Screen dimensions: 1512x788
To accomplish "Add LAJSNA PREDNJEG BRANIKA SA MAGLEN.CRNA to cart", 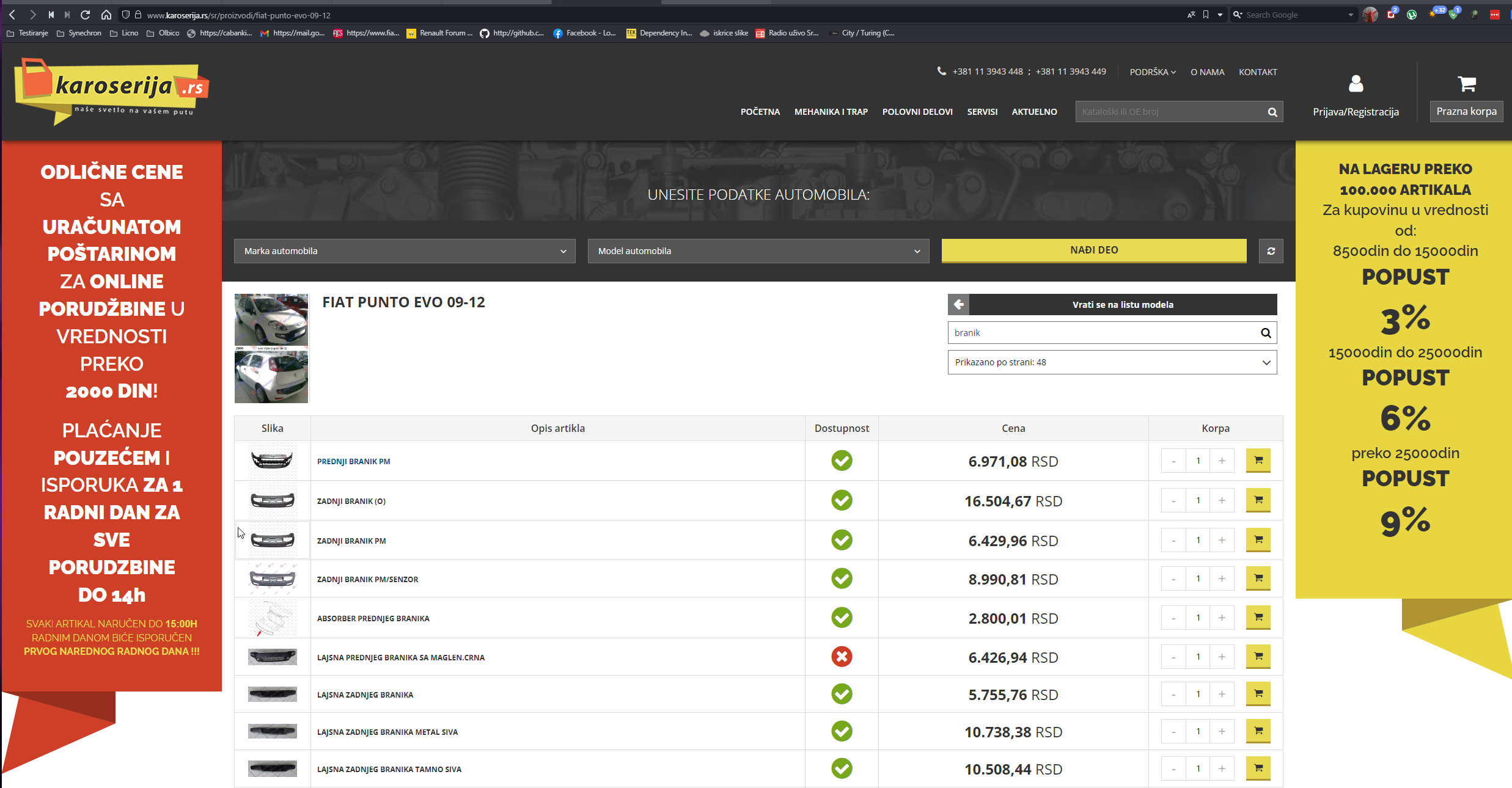I will tap(1258, 657).
